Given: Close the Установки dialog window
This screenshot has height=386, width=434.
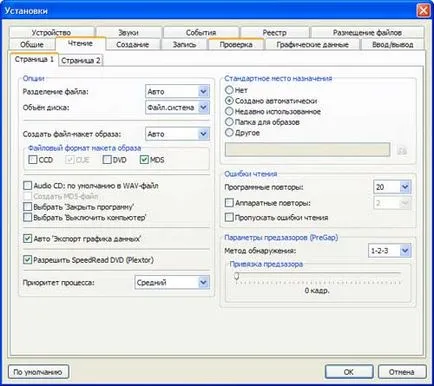Looking at the screenshot, I should (423, 10).
